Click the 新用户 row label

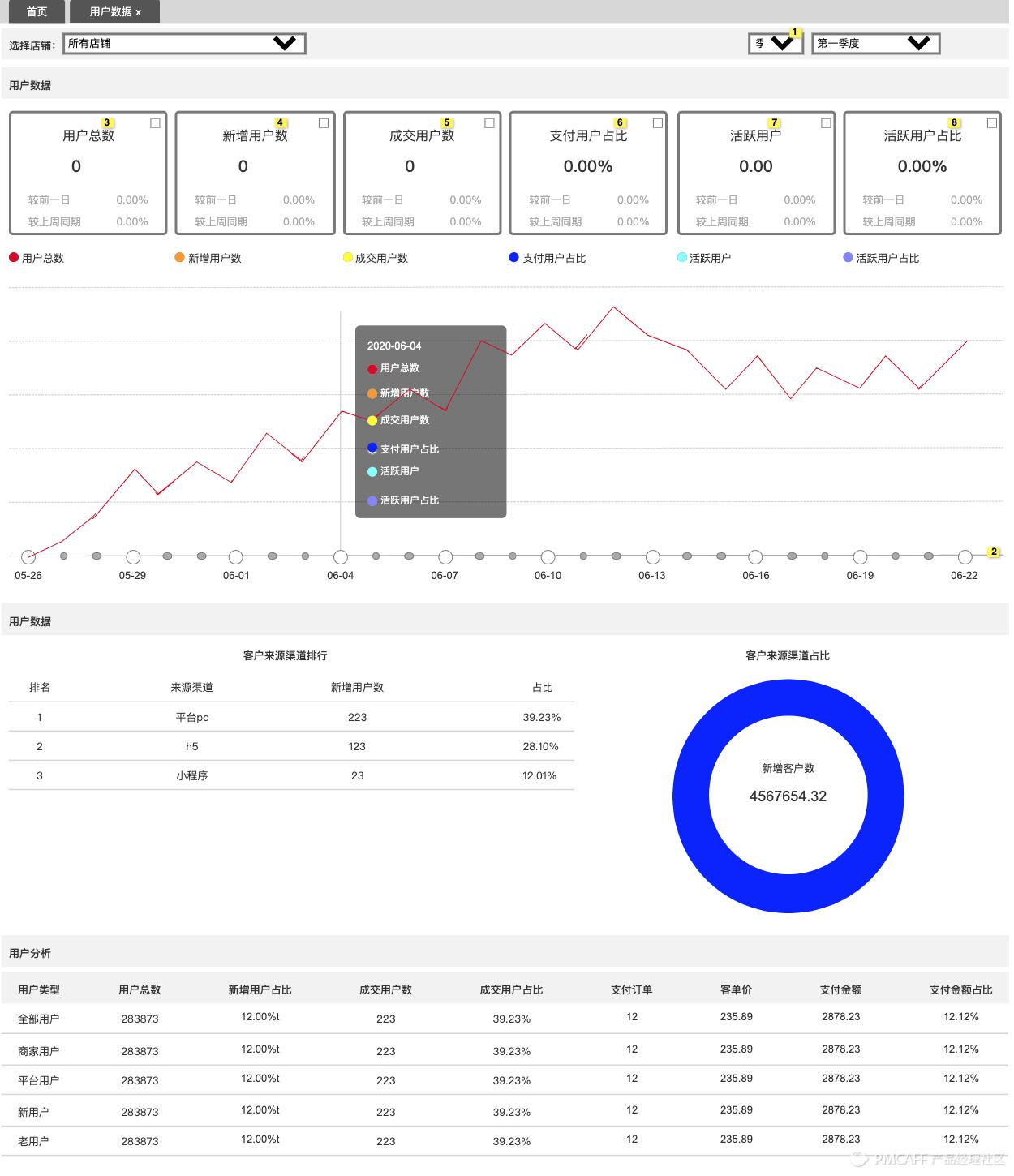click(x=33, y=1112)
